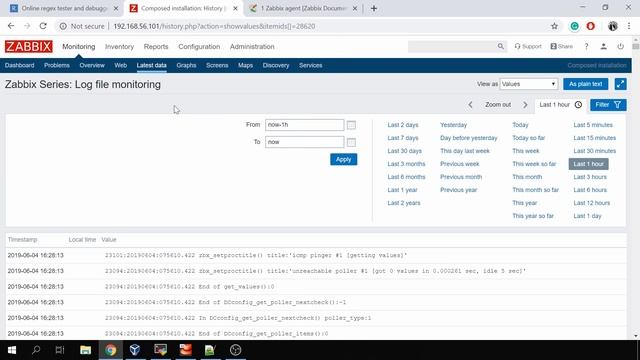Go to previous time period arrow
Viewport: 640px width, 360px height.
tap(470, 105)
